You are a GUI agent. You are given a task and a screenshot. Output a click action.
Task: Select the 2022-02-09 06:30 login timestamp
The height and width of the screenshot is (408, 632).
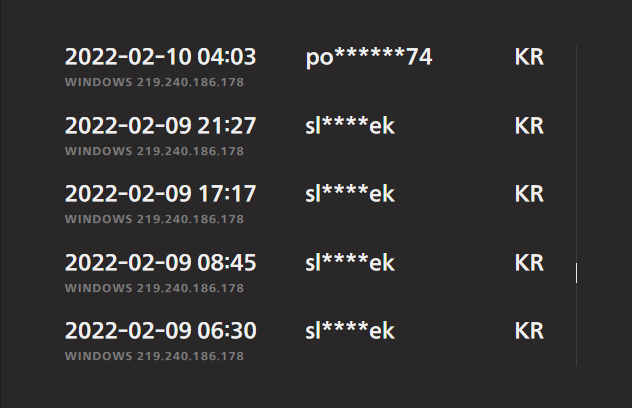point(160,331)
